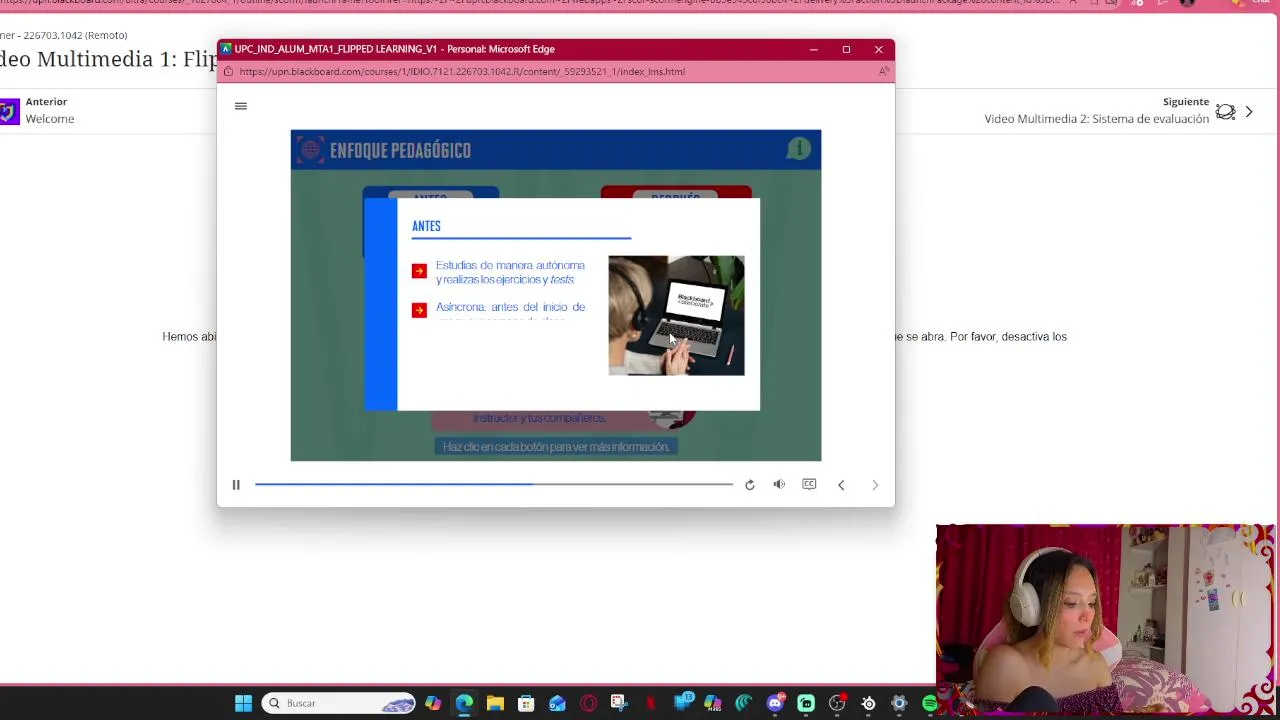Go to the previous slide arrow
1280x720 pixels.
click(841, 485)
